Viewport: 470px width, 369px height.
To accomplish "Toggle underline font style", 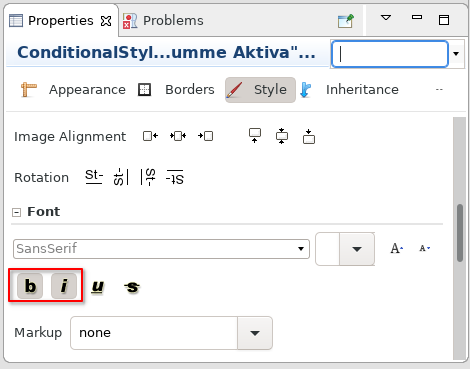I will pos(98,287).
